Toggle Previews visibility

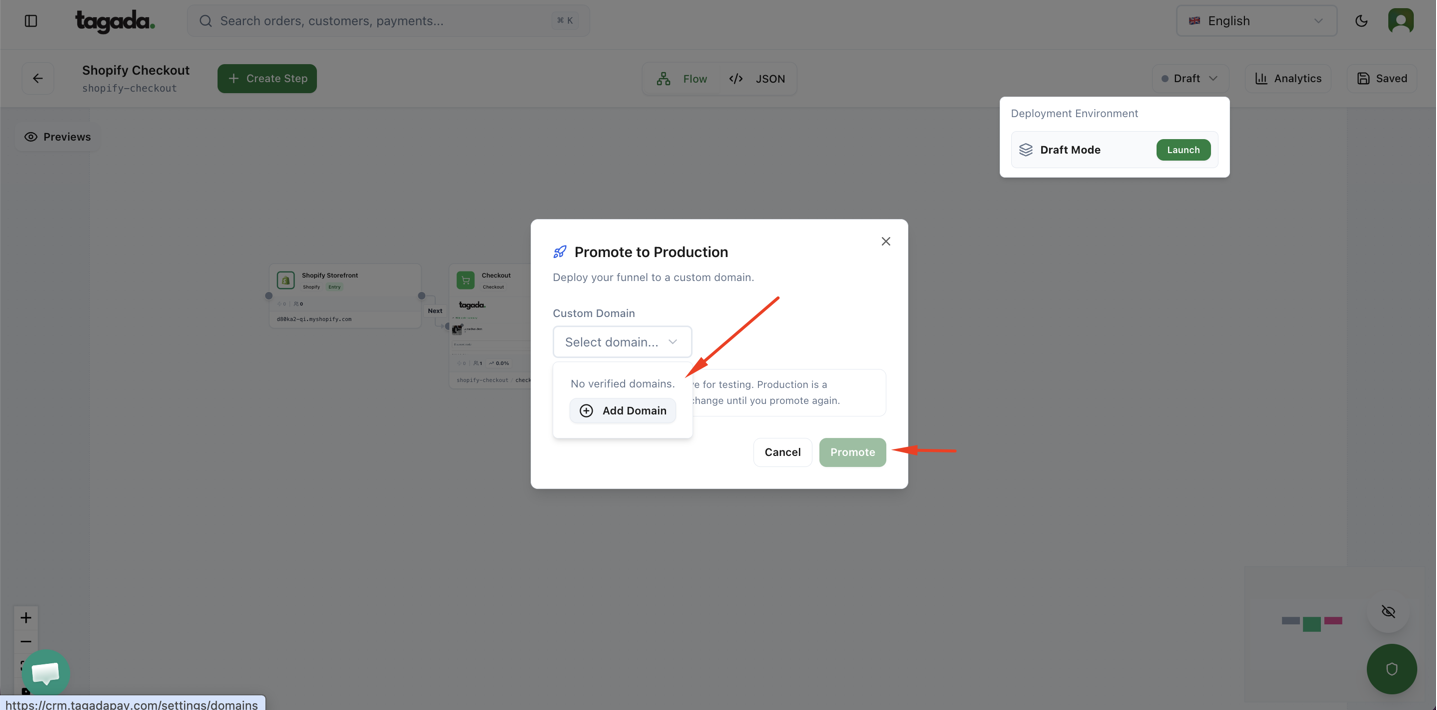coord(58,137)
